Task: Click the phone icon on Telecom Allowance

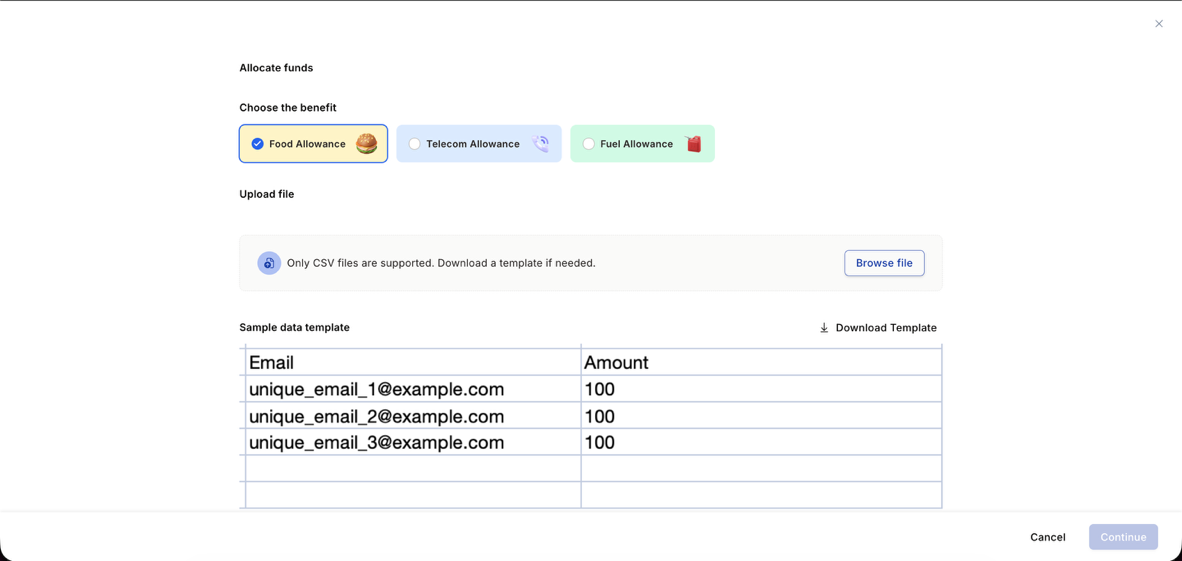Action: pos(540,144)
